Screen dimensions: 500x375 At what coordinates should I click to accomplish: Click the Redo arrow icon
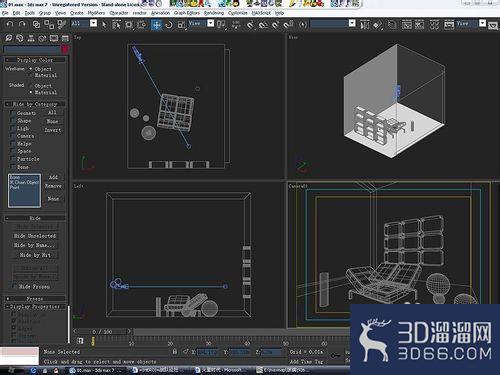tap(22, 24)
